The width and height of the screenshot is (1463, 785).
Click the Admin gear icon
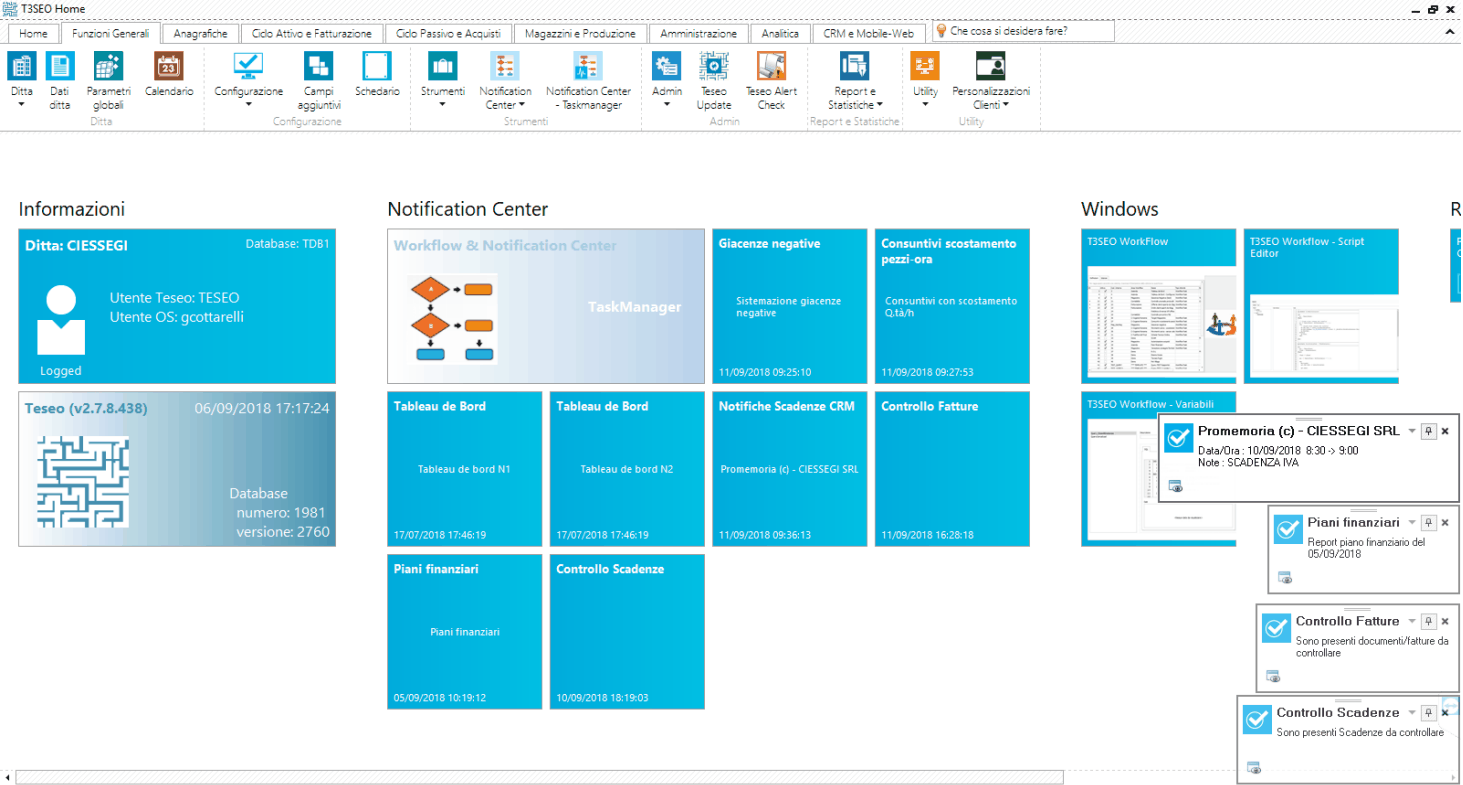pos(667,67)
